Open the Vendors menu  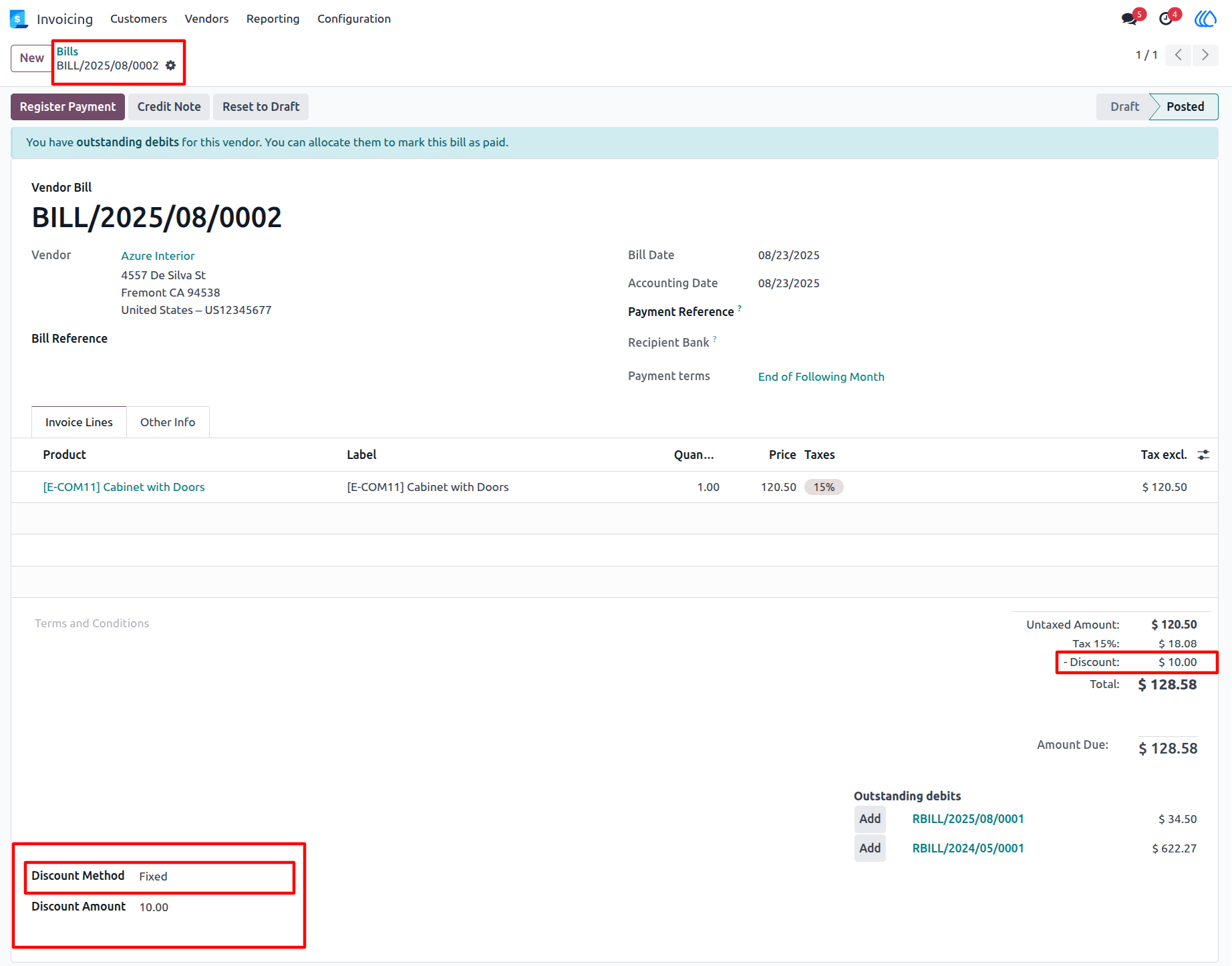click(x=206, y=19)
